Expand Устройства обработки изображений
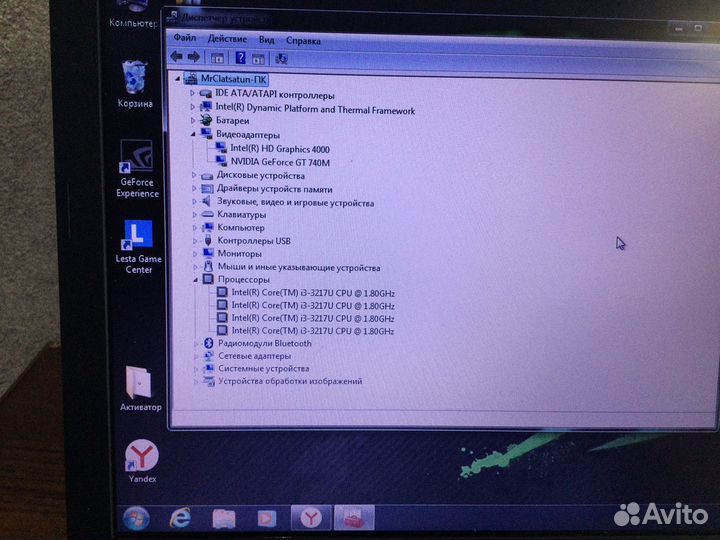720x540 pixels. 197,381
